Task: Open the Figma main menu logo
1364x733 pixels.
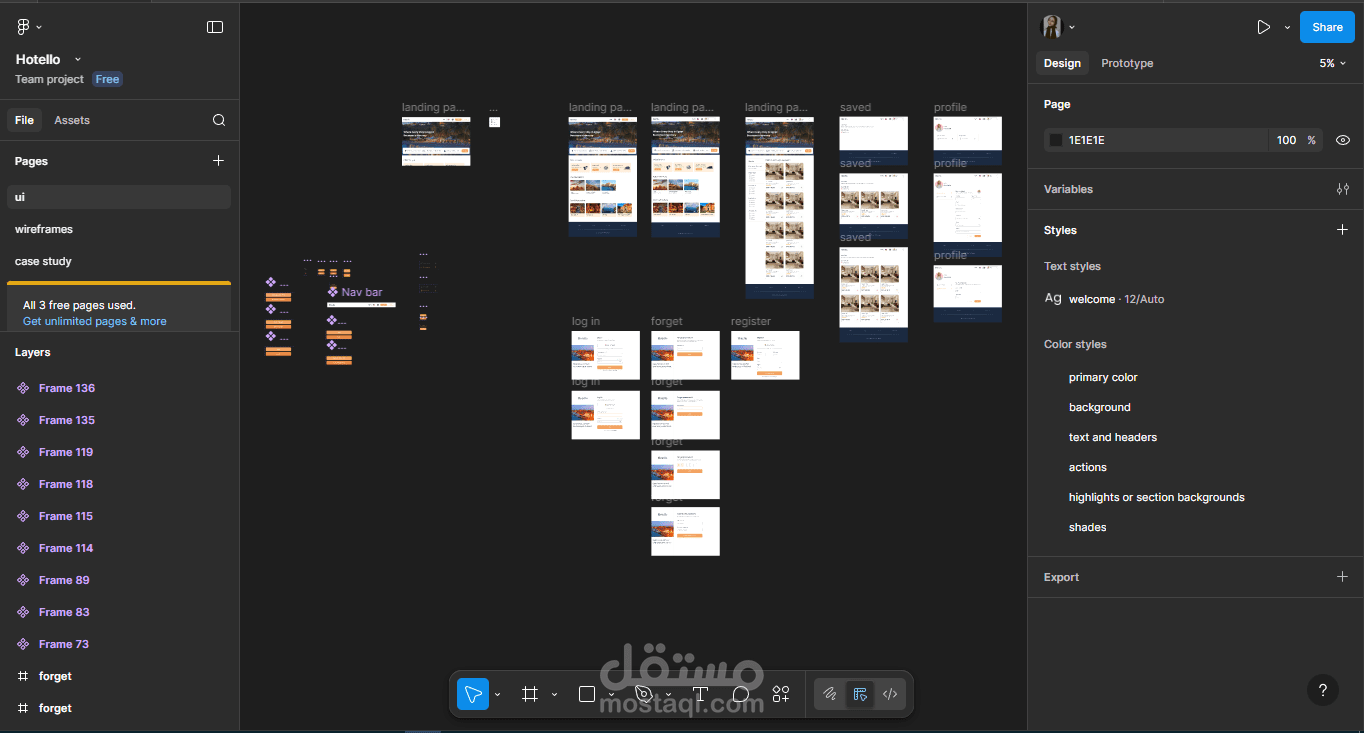Action: 24,27
